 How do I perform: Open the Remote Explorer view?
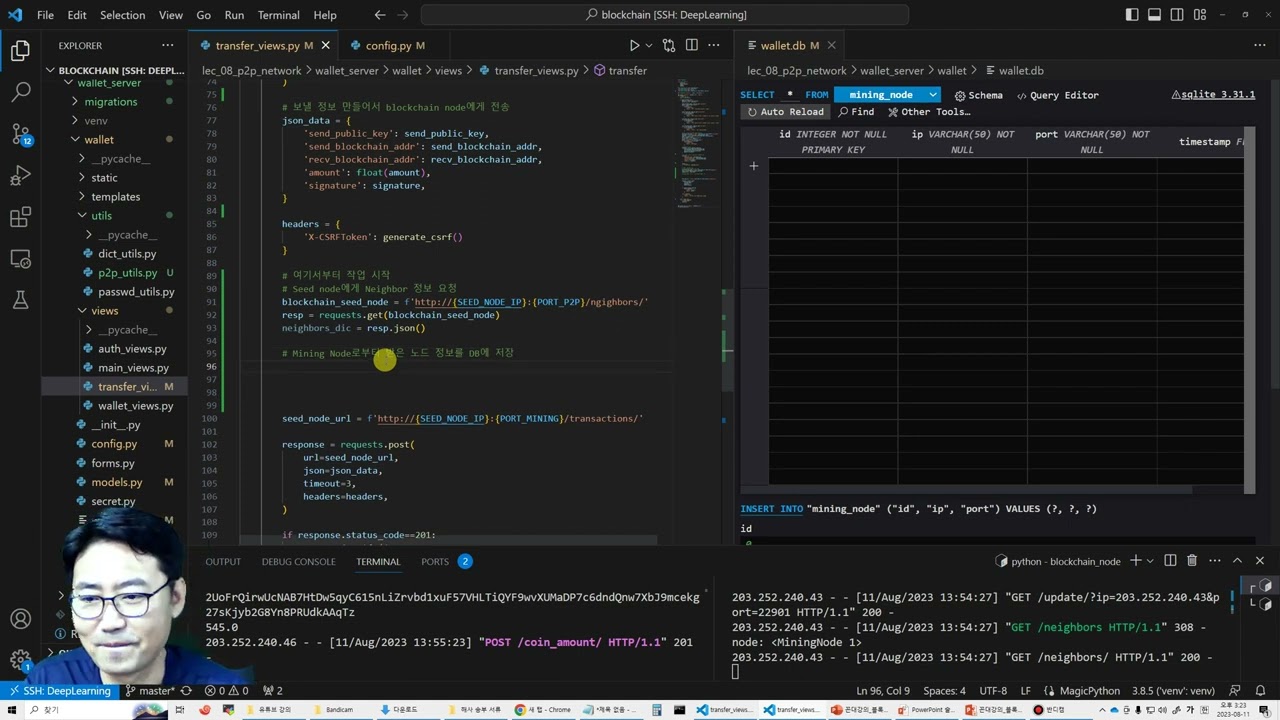coord(20,259)
